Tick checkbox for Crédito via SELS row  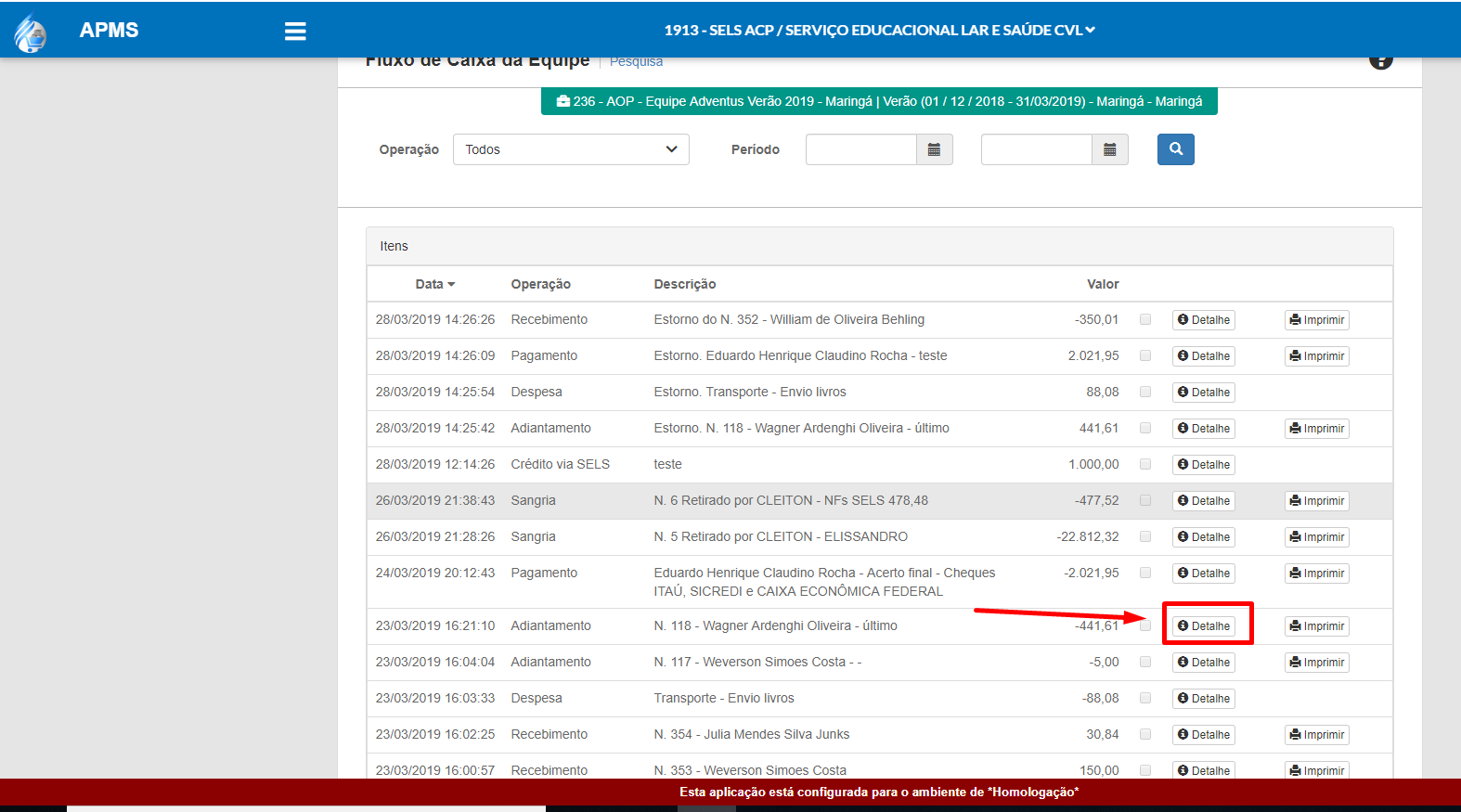1145,464
